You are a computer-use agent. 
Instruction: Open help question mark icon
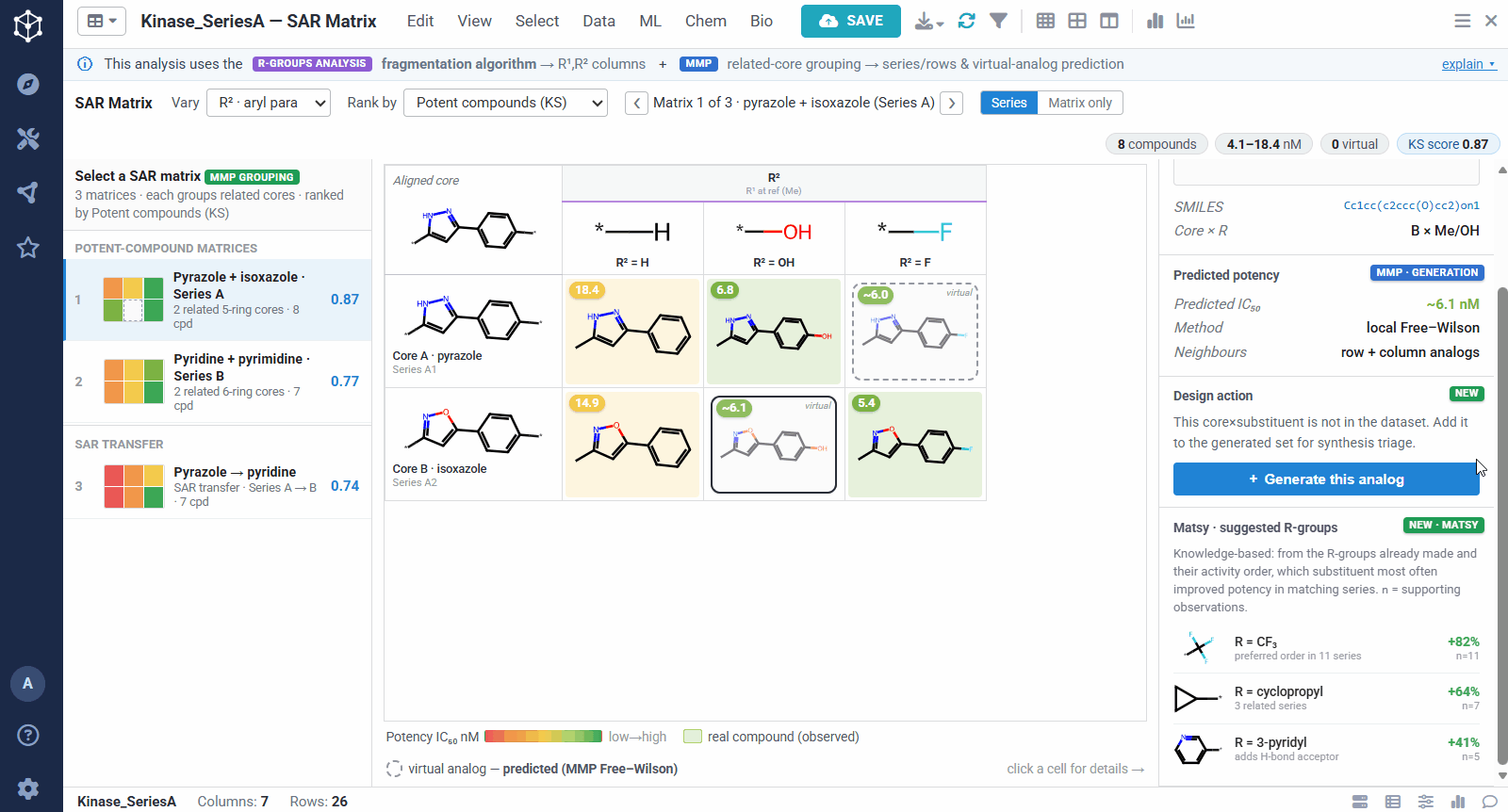(28, 735)
